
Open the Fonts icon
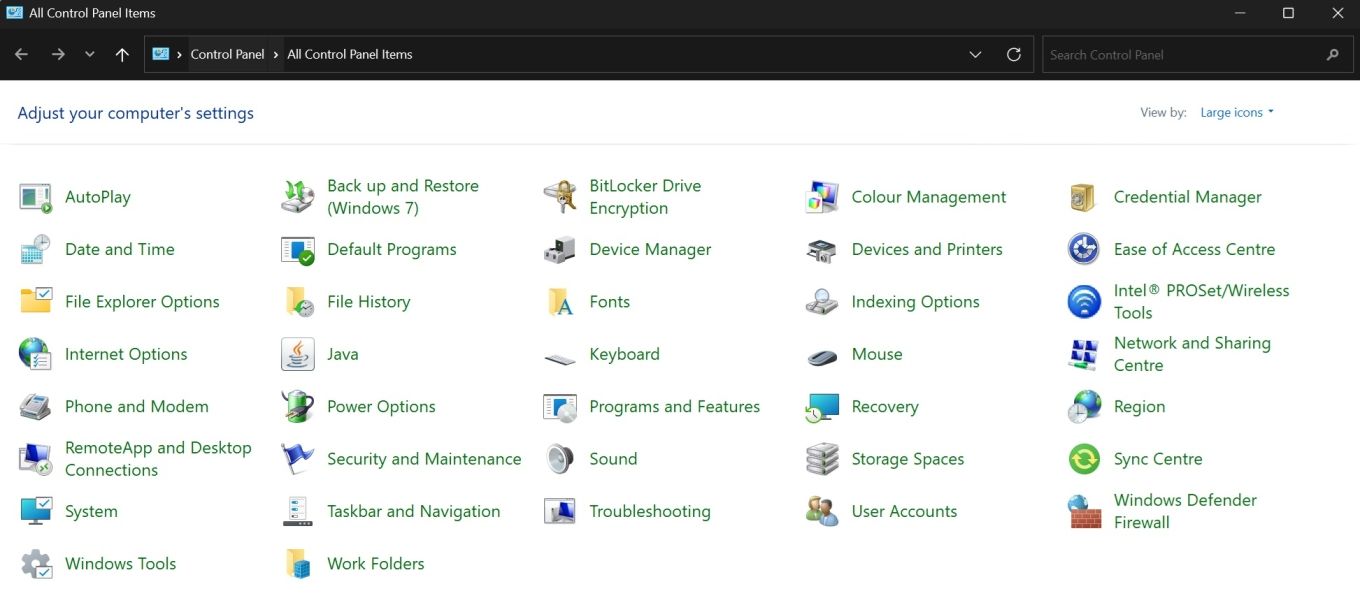[608, 301]
